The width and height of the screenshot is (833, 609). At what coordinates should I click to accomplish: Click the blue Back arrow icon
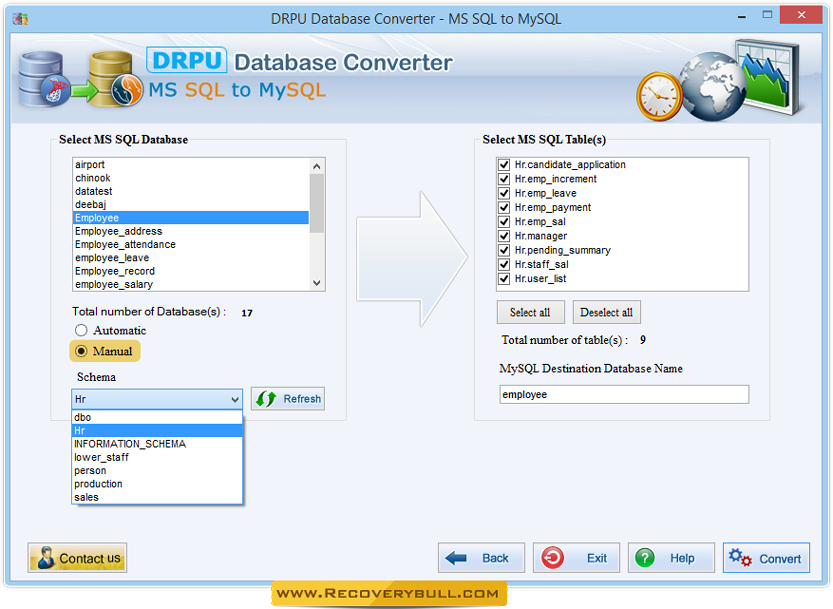click(x=456, y=558)
